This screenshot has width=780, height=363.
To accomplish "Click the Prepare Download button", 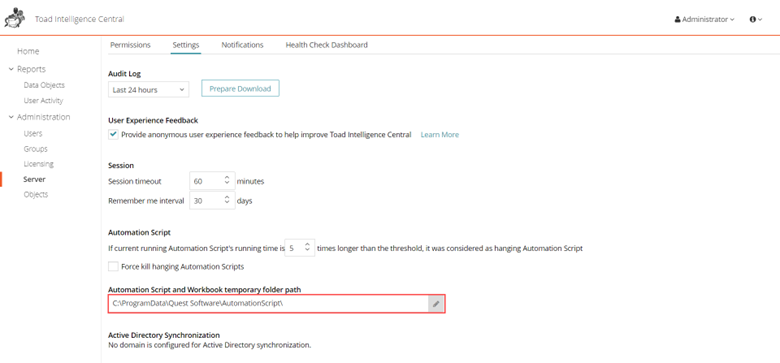I will point(240,89).
